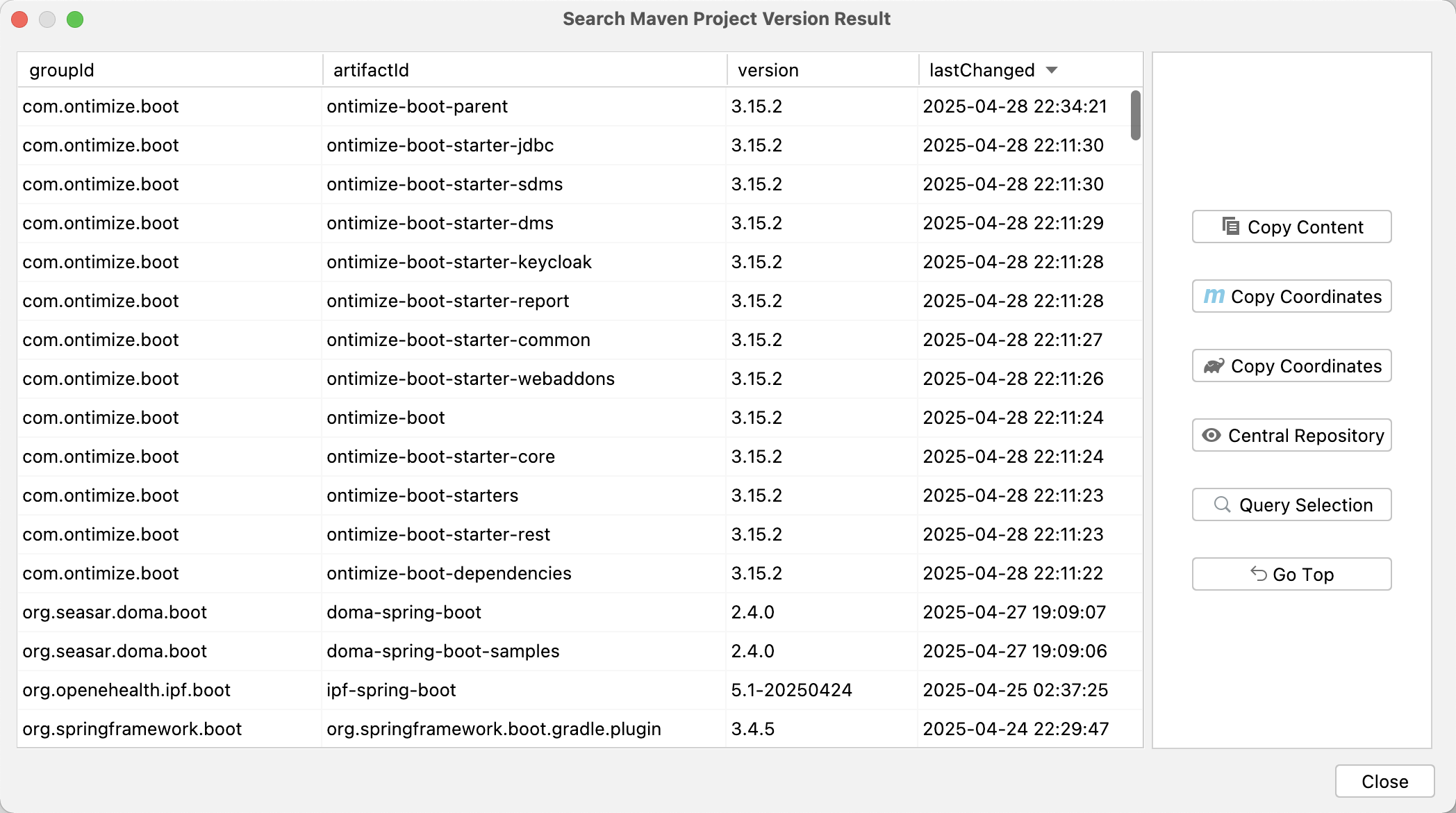Click the timestamp 2025-04-28 22:11:22
Image resolution: width=1456 pixels, height=813 pixels.
click(x=1013, y=573)
